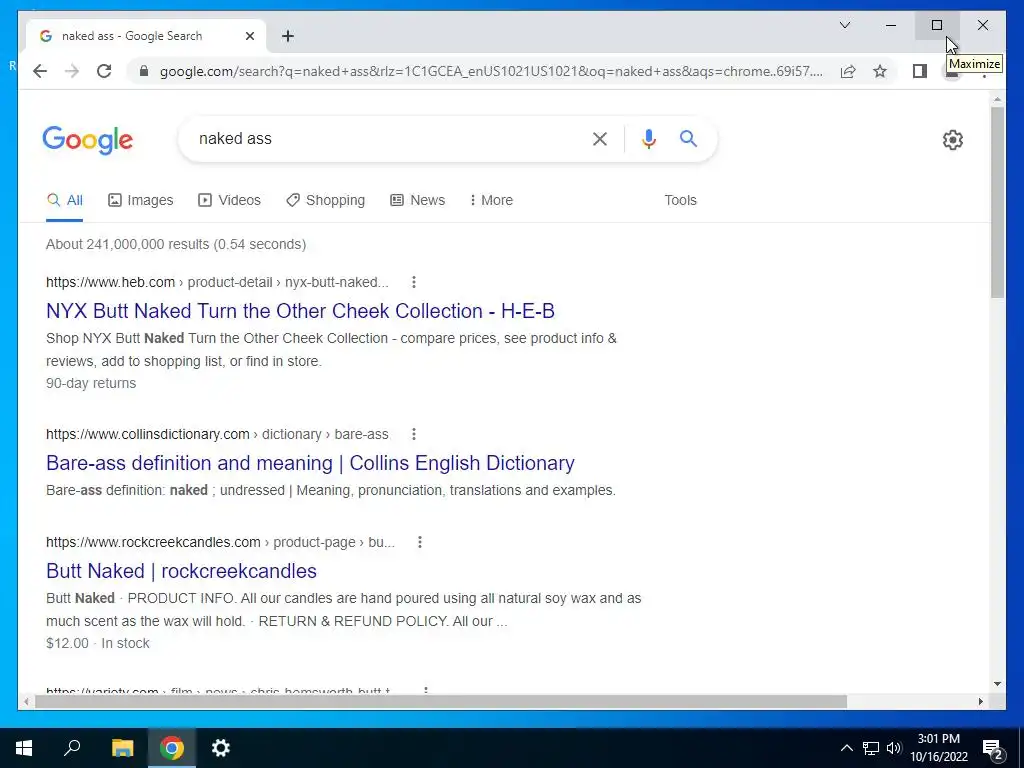Open the notification center
1024x768 pixels.
[993, 749]
